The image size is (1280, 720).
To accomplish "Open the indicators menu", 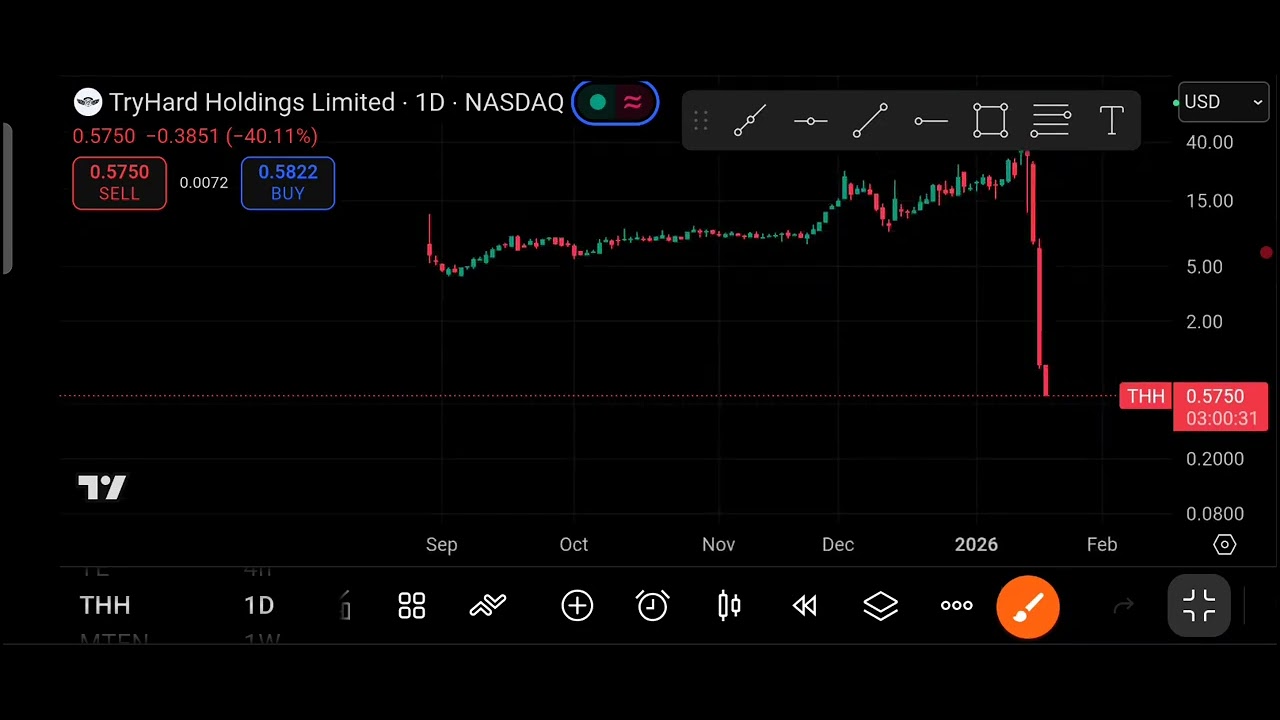I will [x=488, y=605].
